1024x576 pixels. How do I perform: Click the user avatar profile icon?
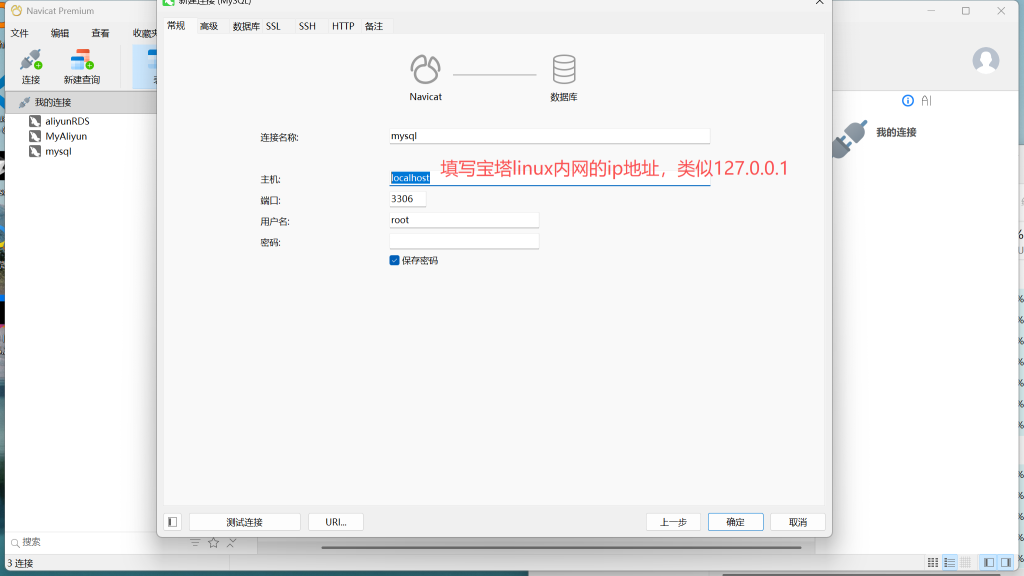point(985,60)
